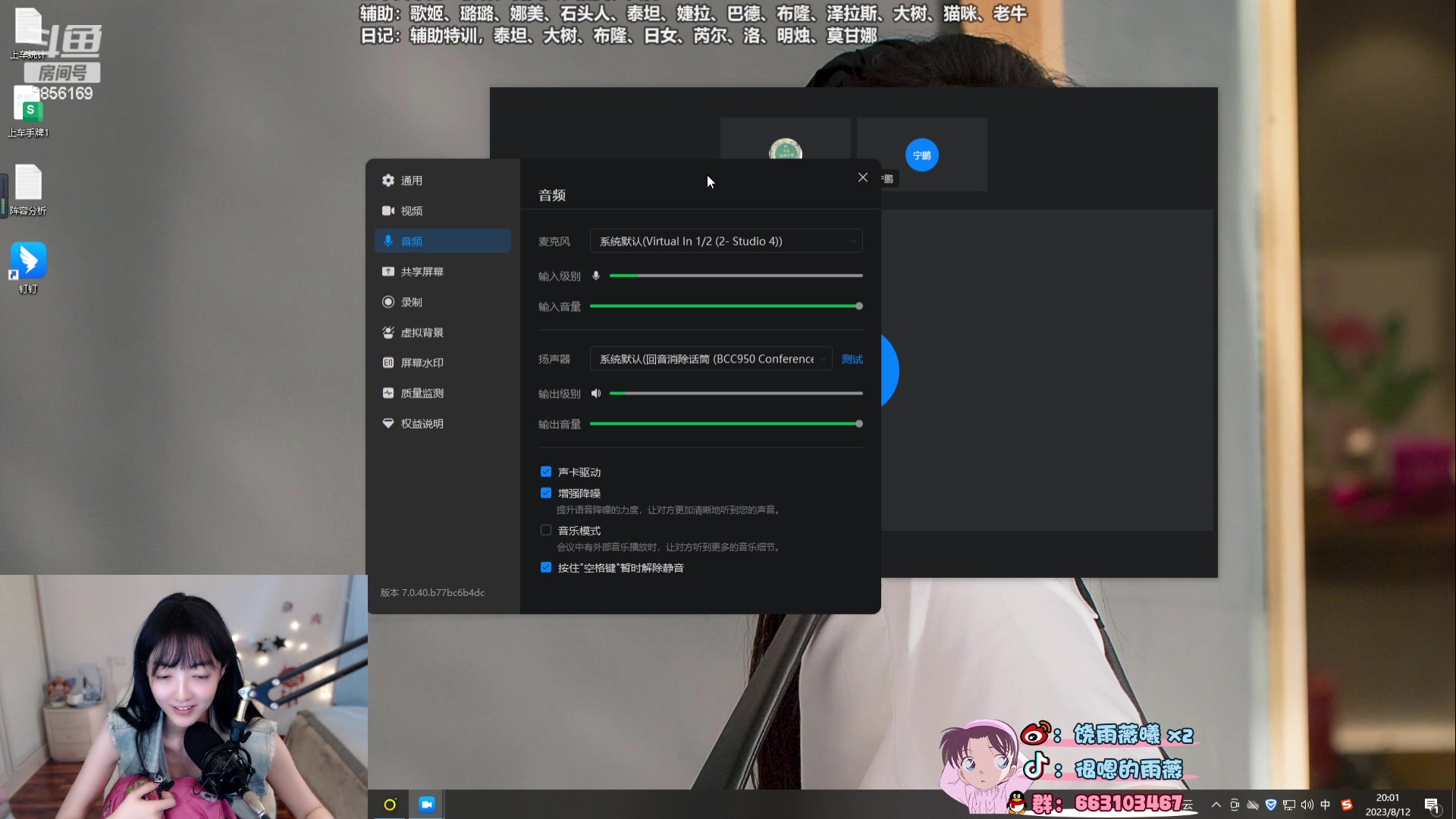The height and width of the screenshot is (819, 1456).
Task: Click 测试 to test the speaker
Action: click(852, 359)
